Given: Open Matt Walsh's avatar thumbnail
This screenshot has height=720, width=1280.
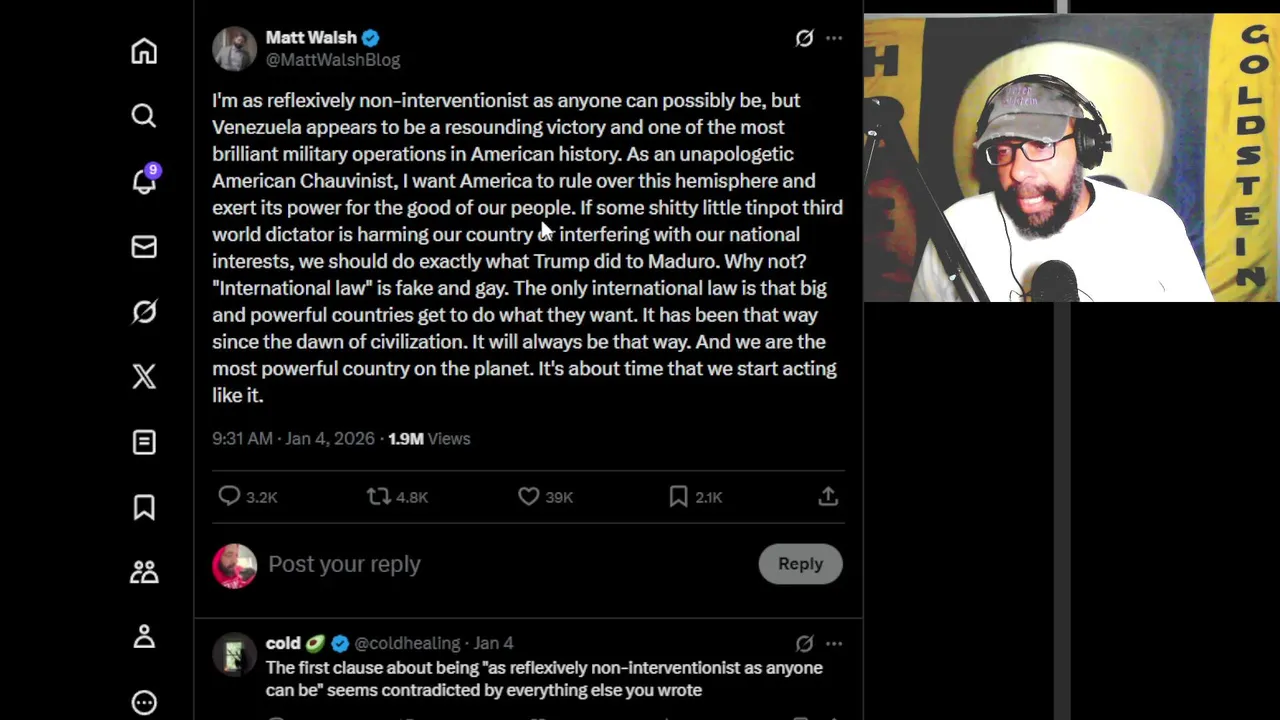Looking at the screenshot, I should click(x=235, y=48).
